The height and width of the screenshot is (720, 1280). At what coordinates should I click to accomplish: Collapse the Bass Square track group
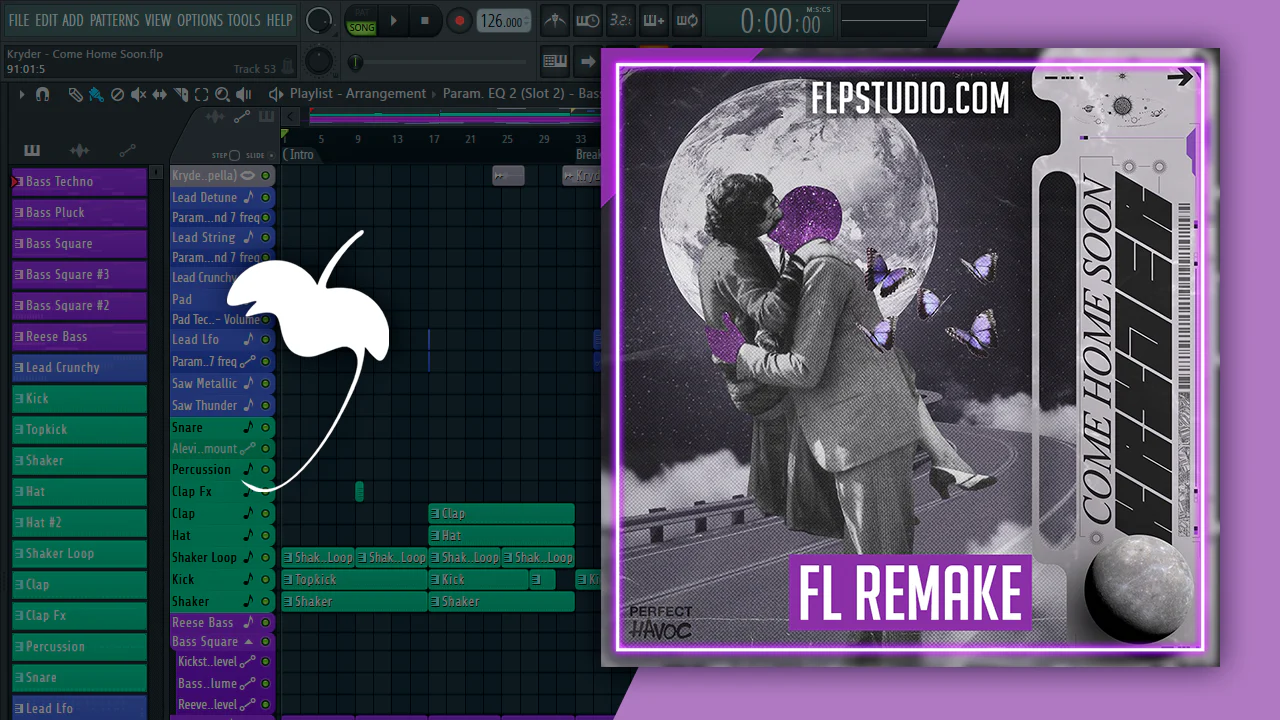(x=248, y=642)
